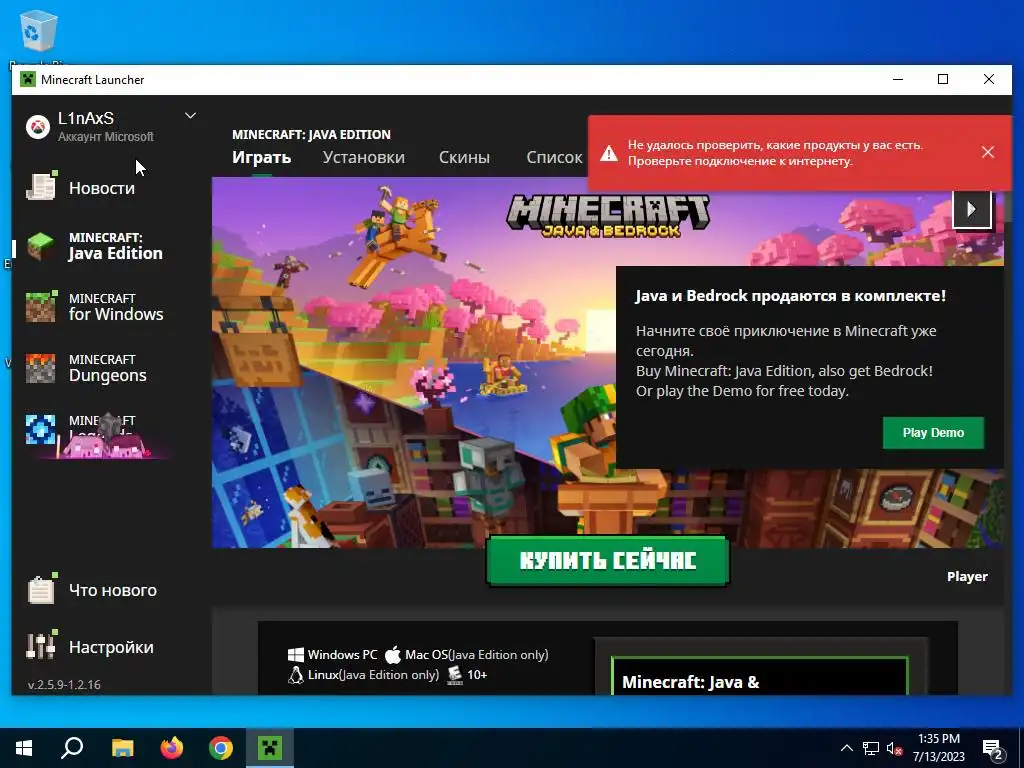Open the Настройки sliders icon
1024x768 pixels.
[x=41, y=646]
